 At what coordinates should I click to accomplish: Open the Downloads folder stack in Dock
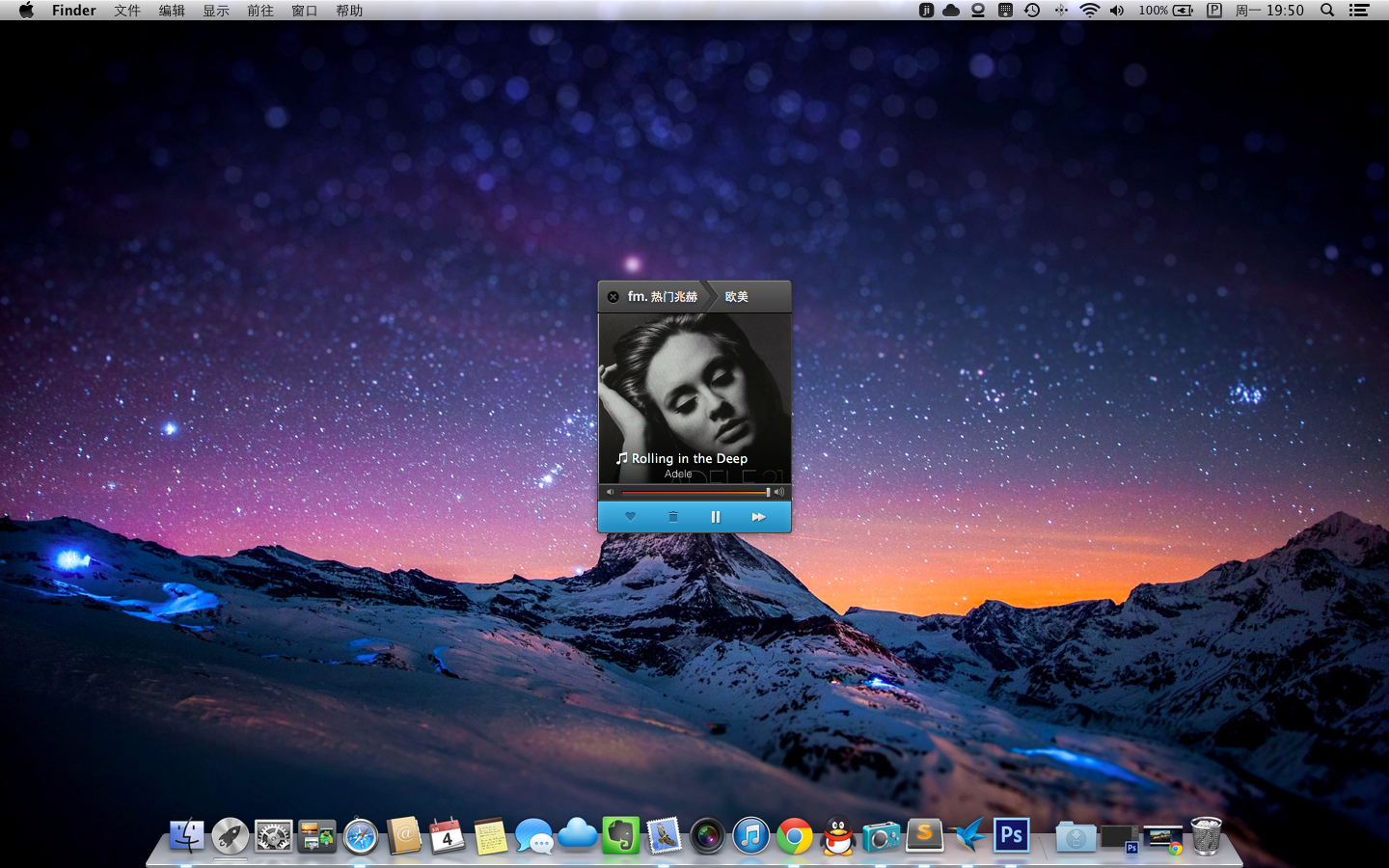pyautogui.click(x=1076, y=837)
